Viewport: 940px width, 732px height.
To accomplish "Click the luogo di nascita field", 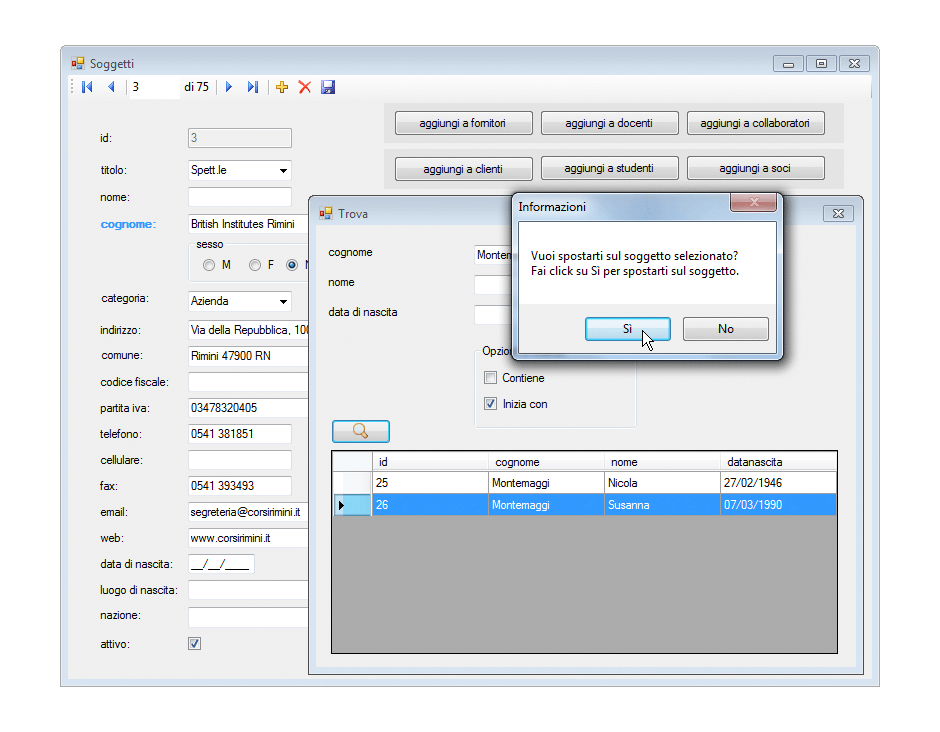I will click(x=248, y=590).
